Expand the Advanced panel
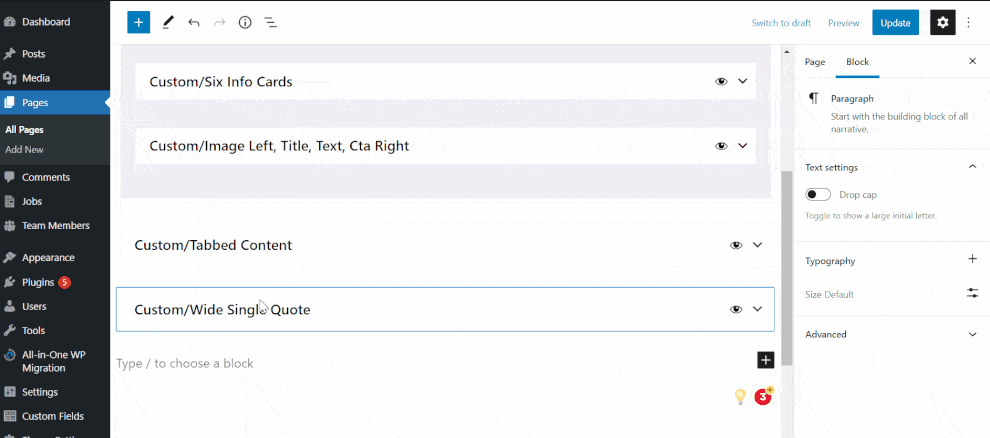 click(x=892, y=334)
